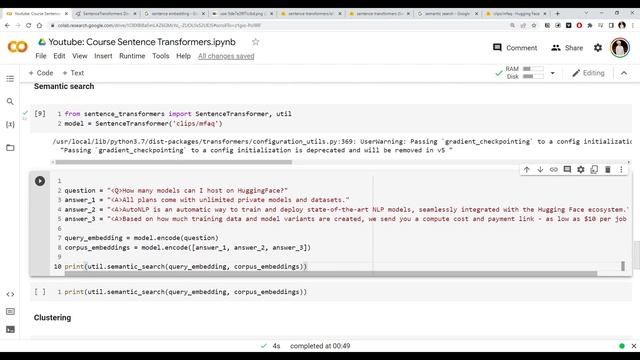The height and width of the screenshot is (360, 640).
Task: Open find and replace in sidebar
Action: [10, 101]
